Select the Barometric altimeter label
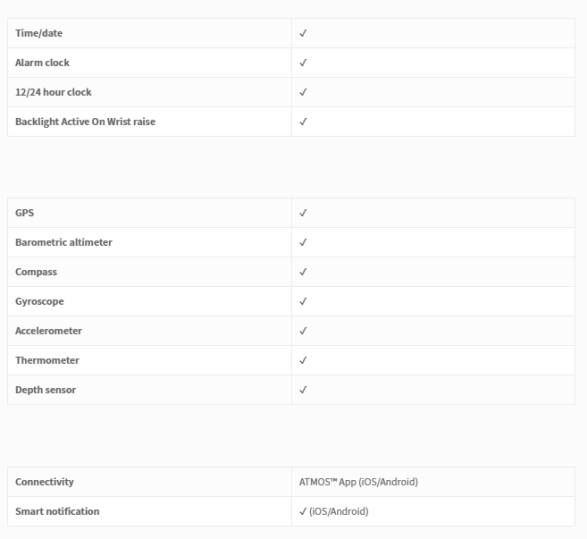 tap(64, 242)
